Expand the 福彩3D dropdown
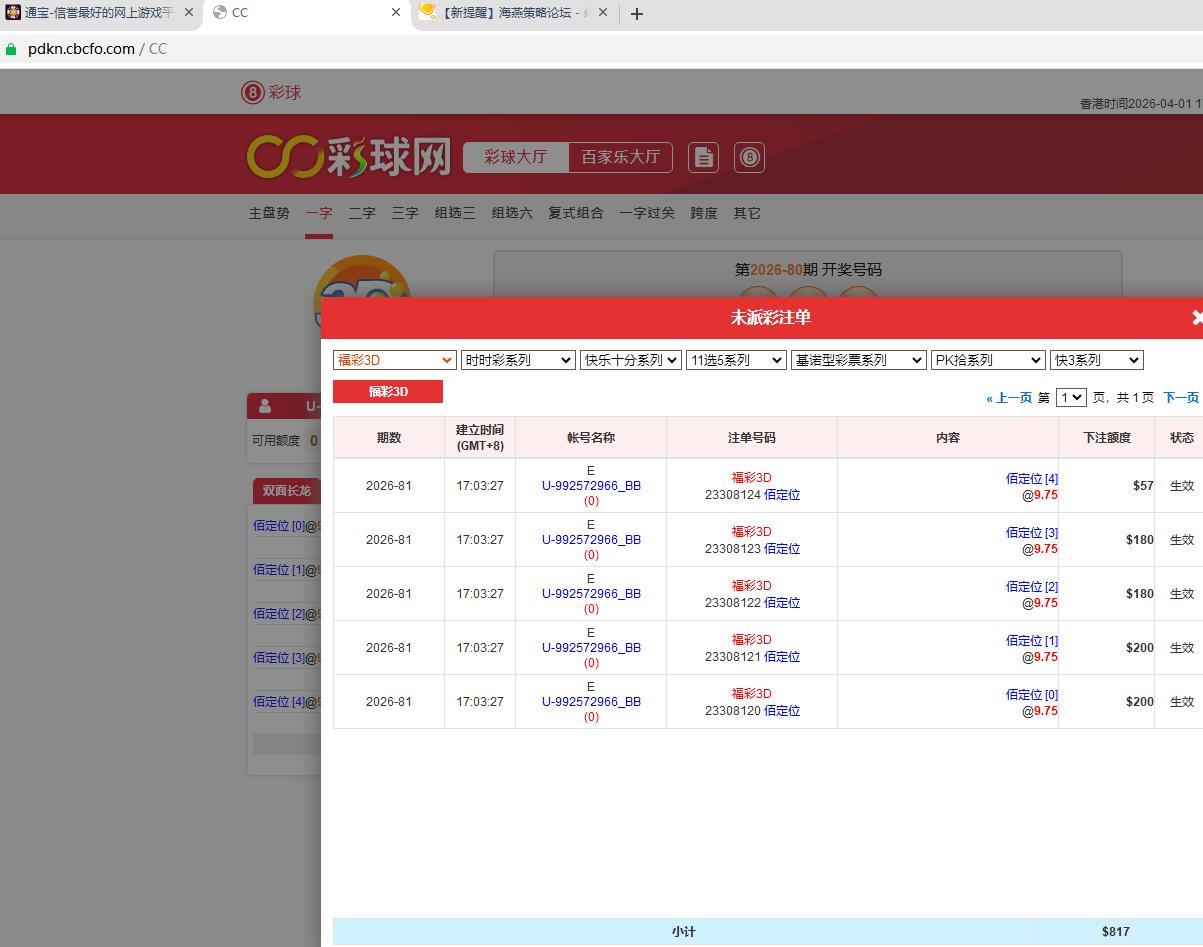1203x947 pixels. coord(394,360)
